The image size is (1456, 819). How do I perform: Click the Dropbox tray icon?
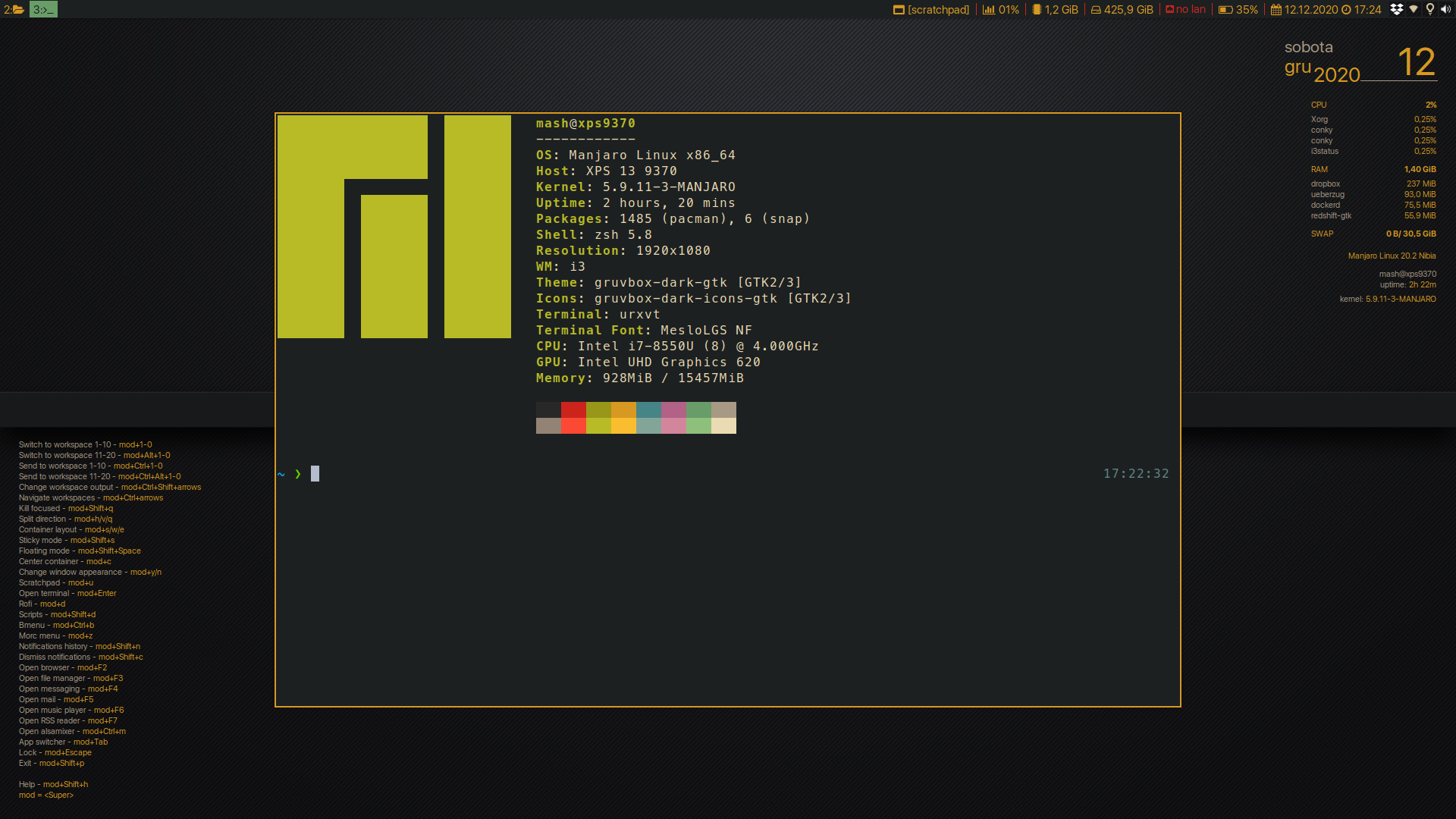click(1396, 9)
